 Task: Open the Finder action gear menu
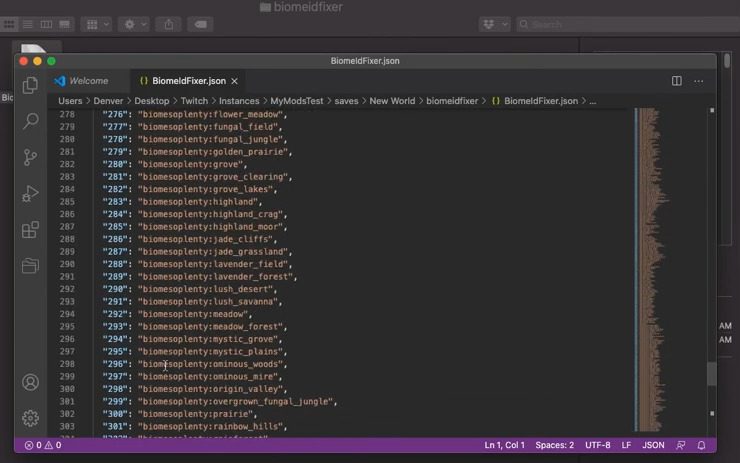134,24
